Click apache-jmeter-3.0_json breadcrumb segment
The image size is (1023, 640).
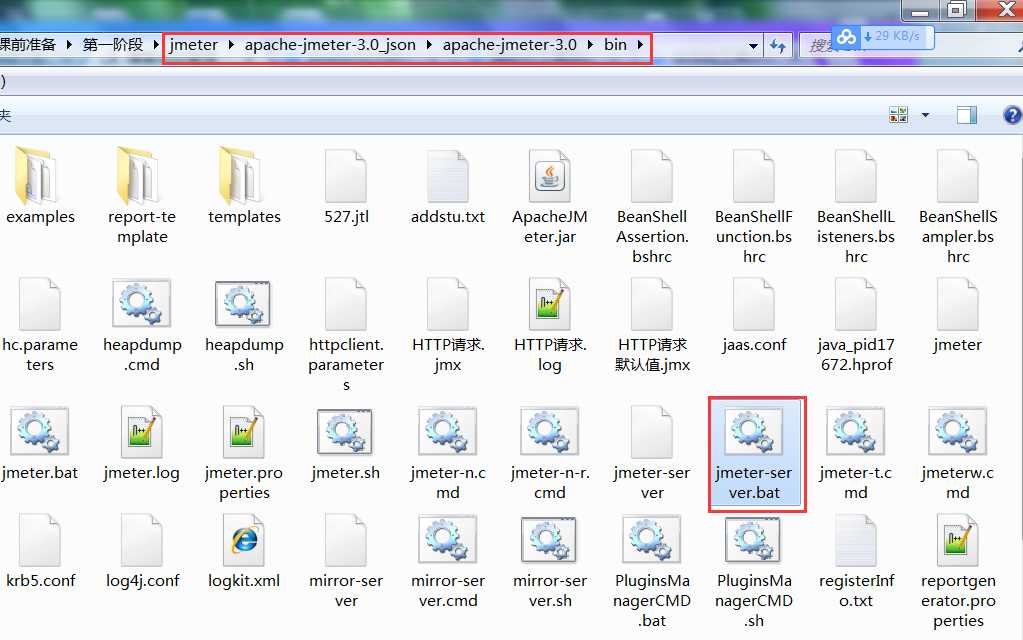[330, 45]
